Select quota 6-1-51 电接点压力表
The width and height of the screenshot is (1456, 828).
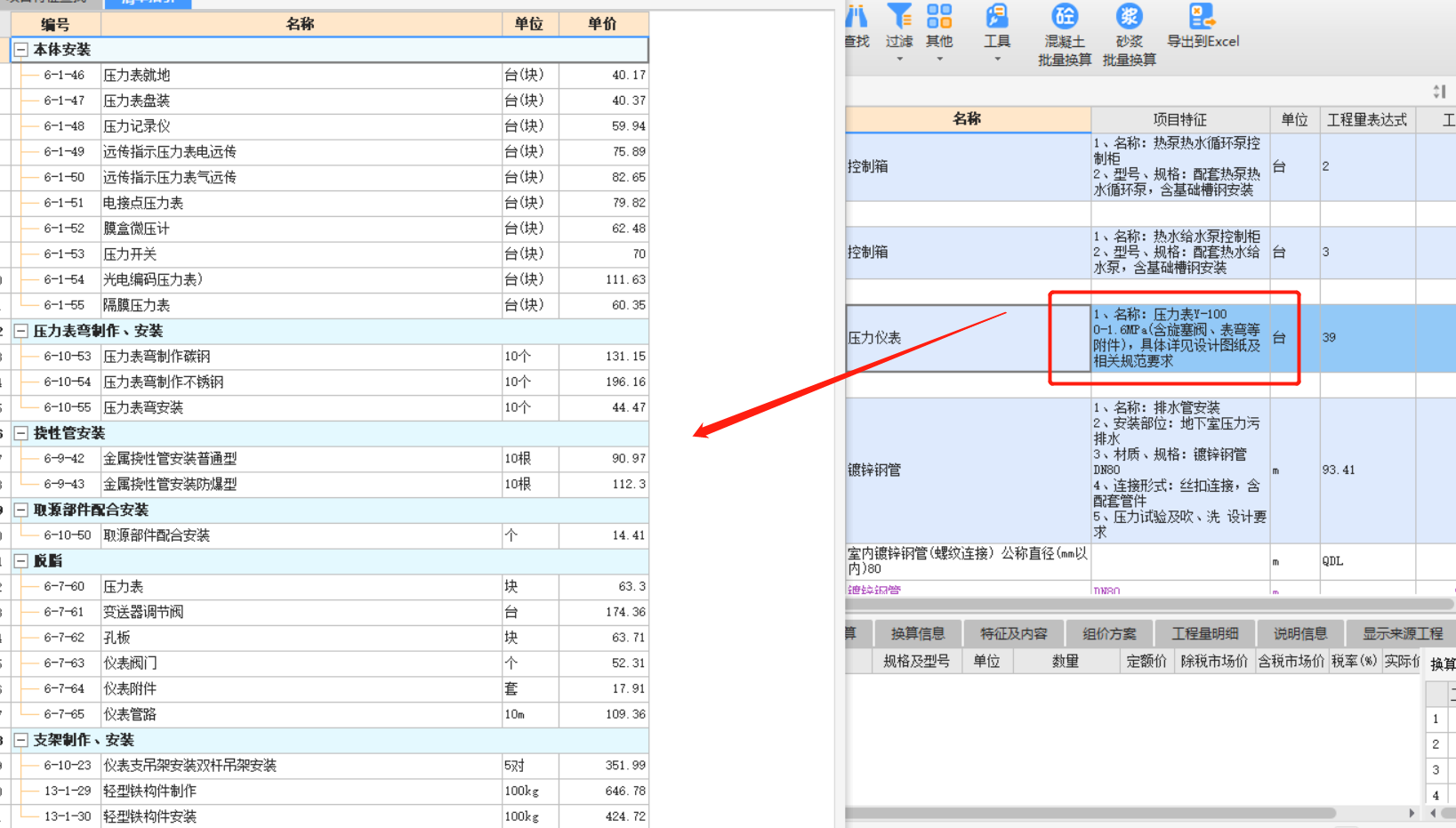(329, 203)
